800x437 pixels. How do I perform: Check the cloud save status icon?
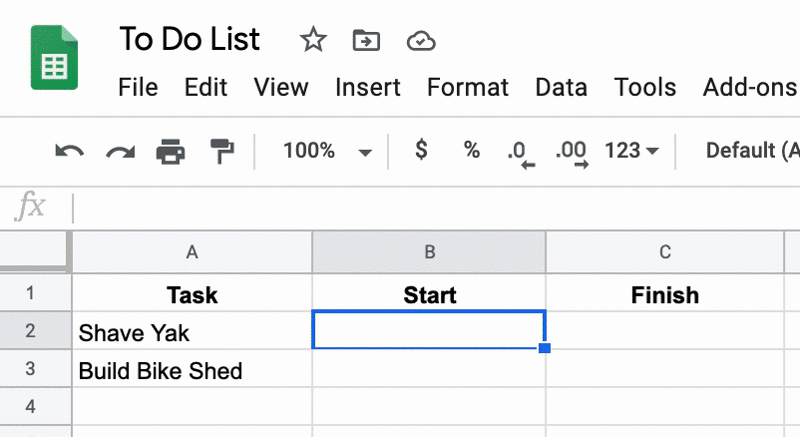pos(421,41)
